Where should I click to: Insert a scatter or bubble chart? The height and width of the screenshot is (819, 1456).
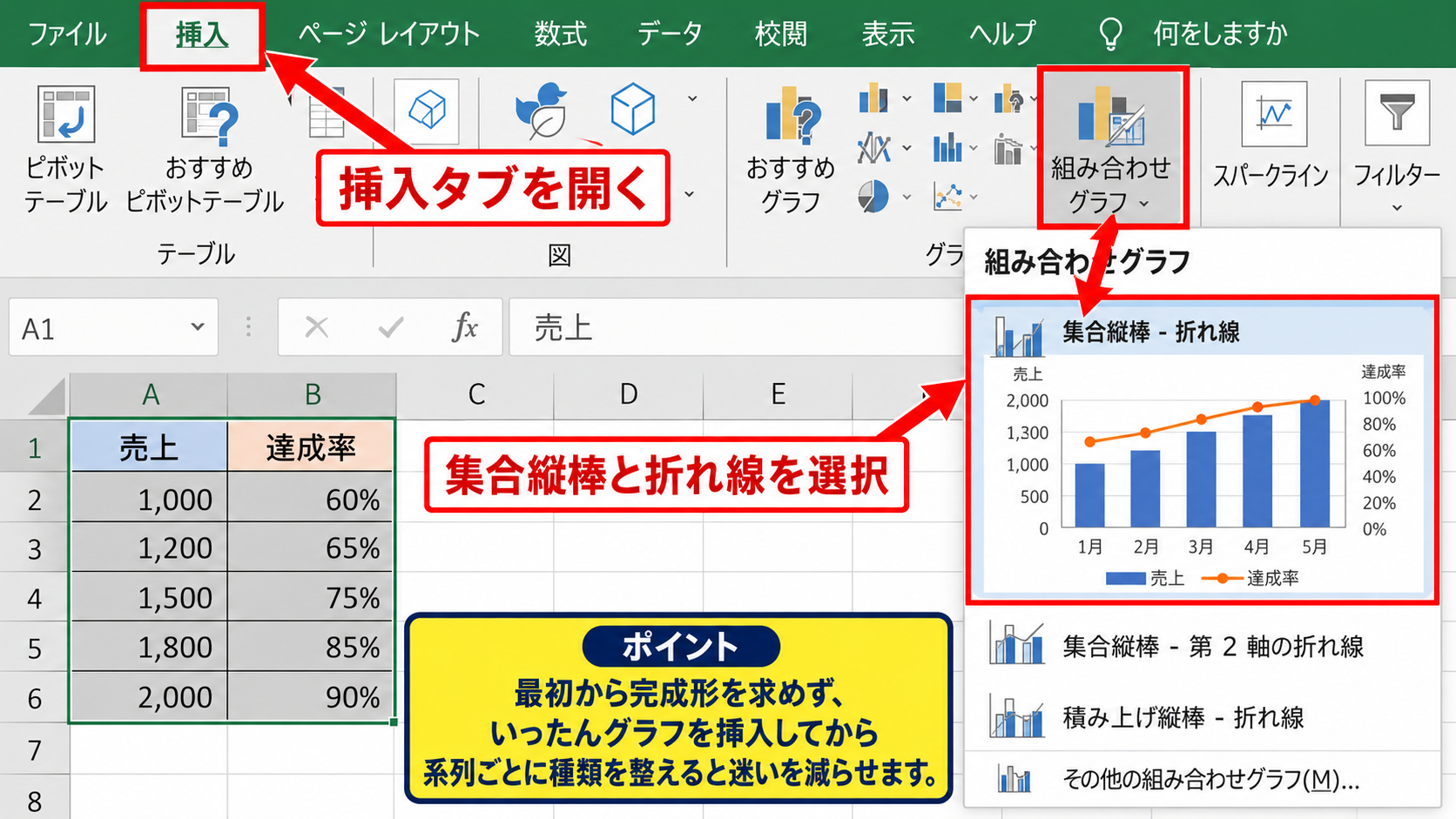pos(947,197)
